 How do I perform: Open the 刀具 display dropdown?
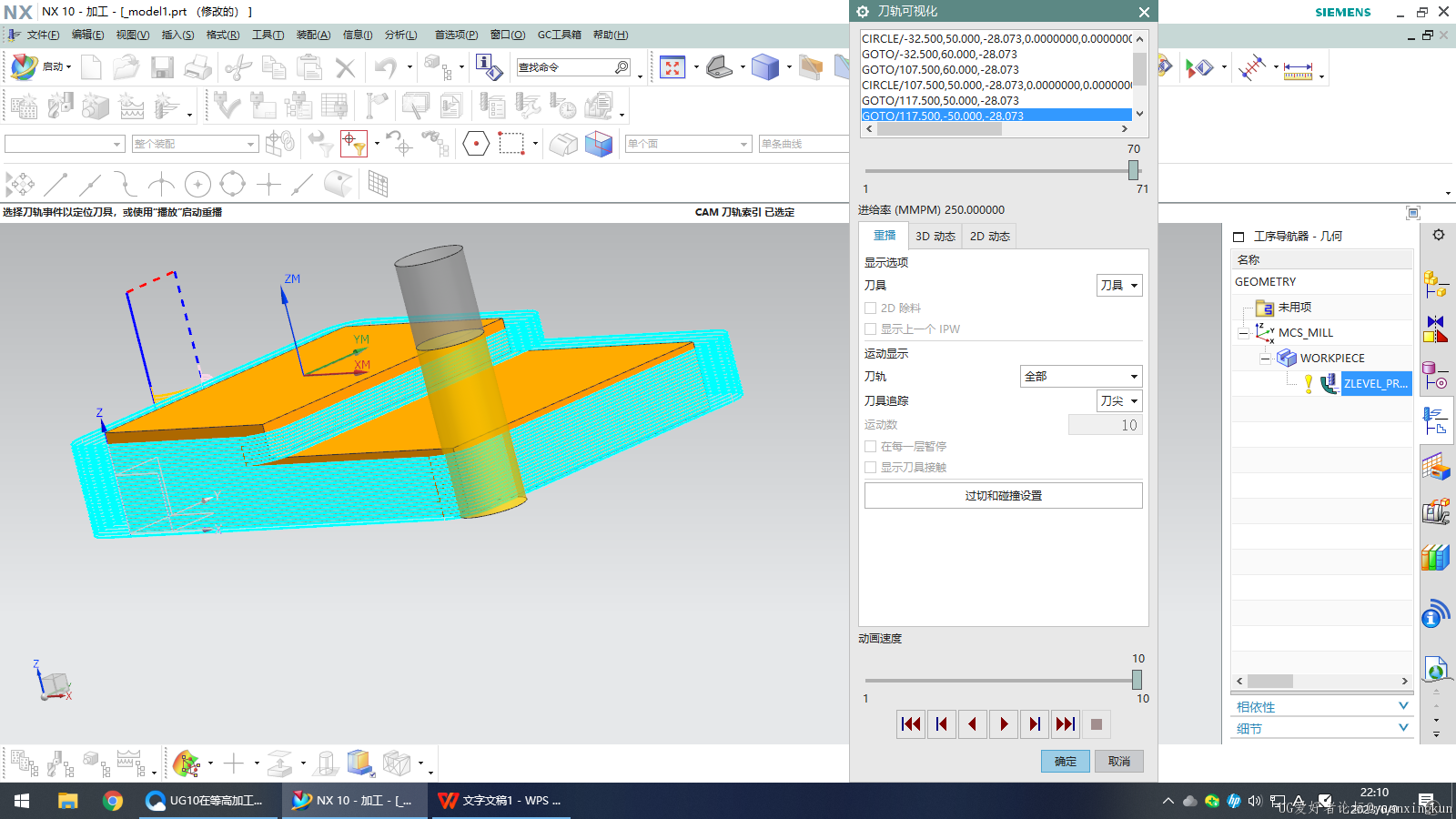[x=1118, y=286]
